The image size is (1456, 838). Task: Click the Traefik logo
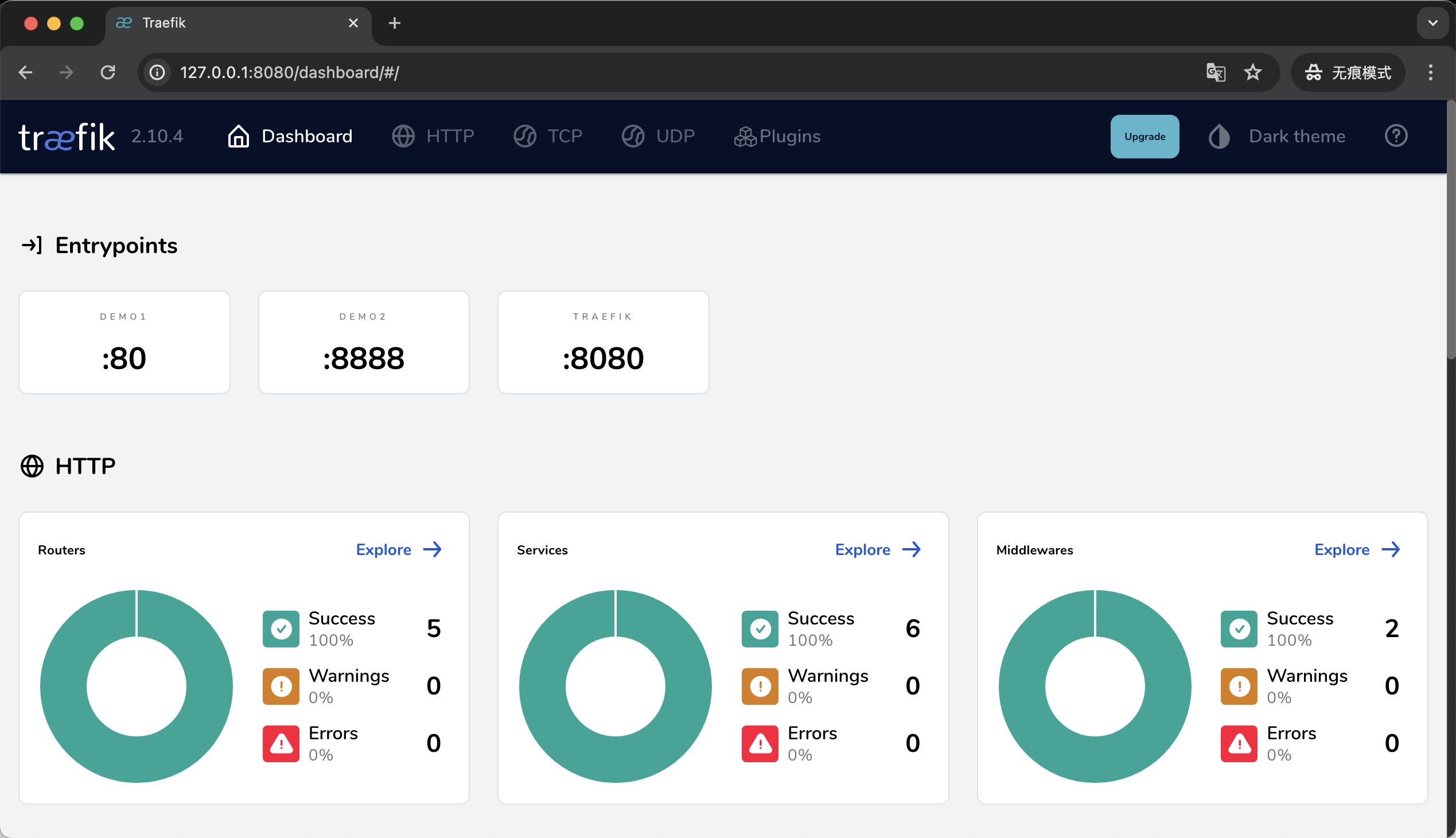(x=67, y=136)
